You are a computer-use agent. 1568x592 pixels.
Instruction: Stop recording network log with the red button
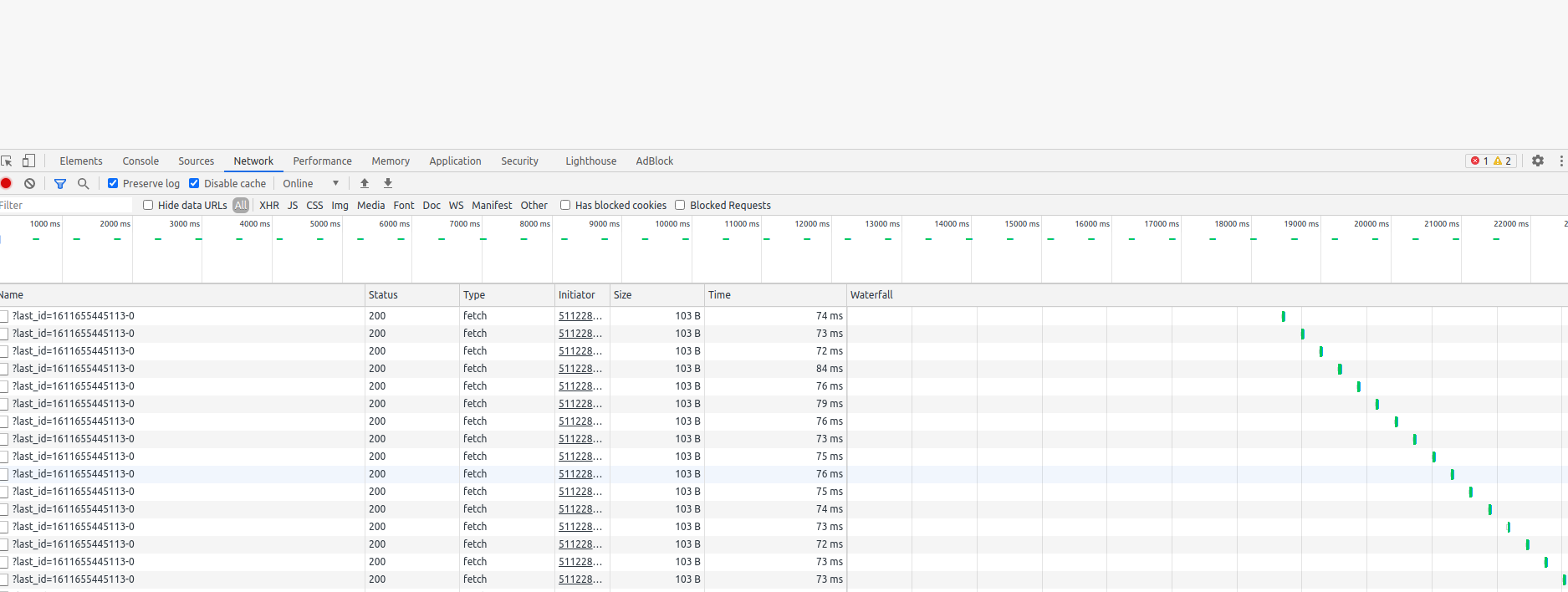pyautogui.click(x=6, y=183)
